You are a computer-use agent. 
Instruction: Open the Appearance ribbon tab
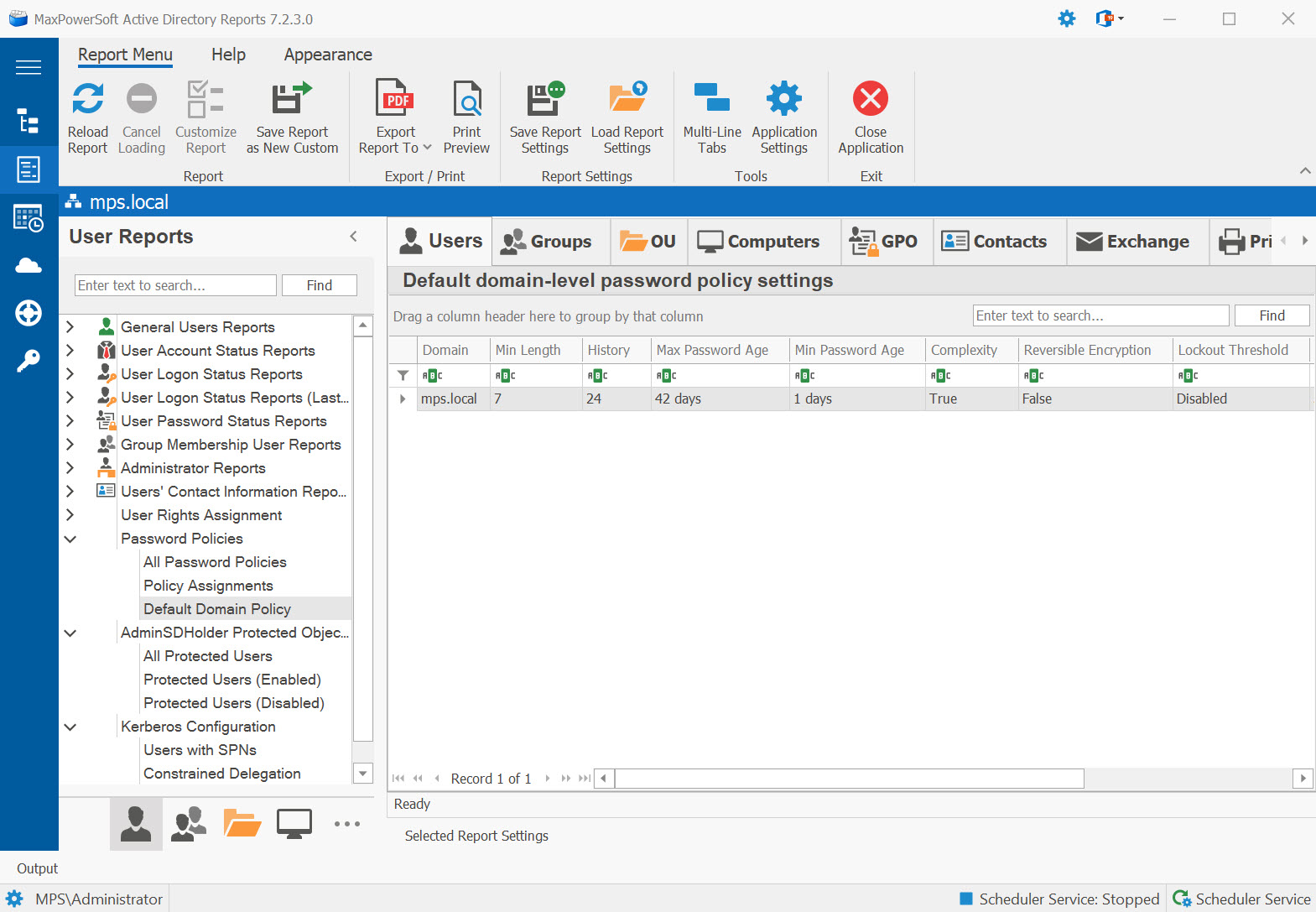(x=328, y=55)
